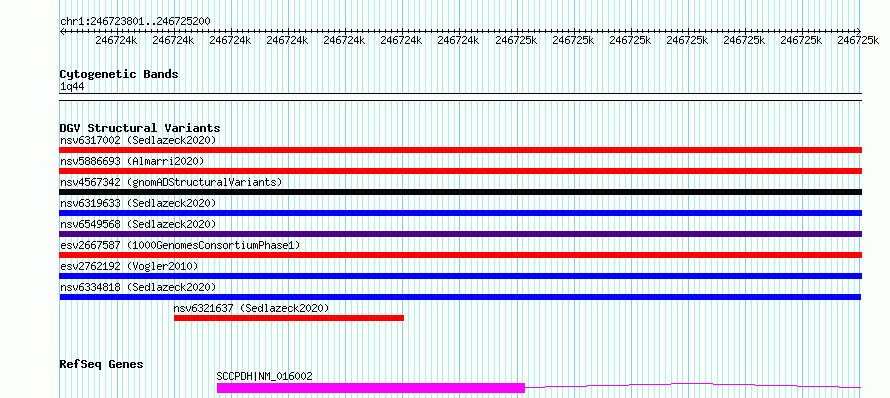Open the nsv6334818 (Sedlazeck2020) label

point(138,287)
